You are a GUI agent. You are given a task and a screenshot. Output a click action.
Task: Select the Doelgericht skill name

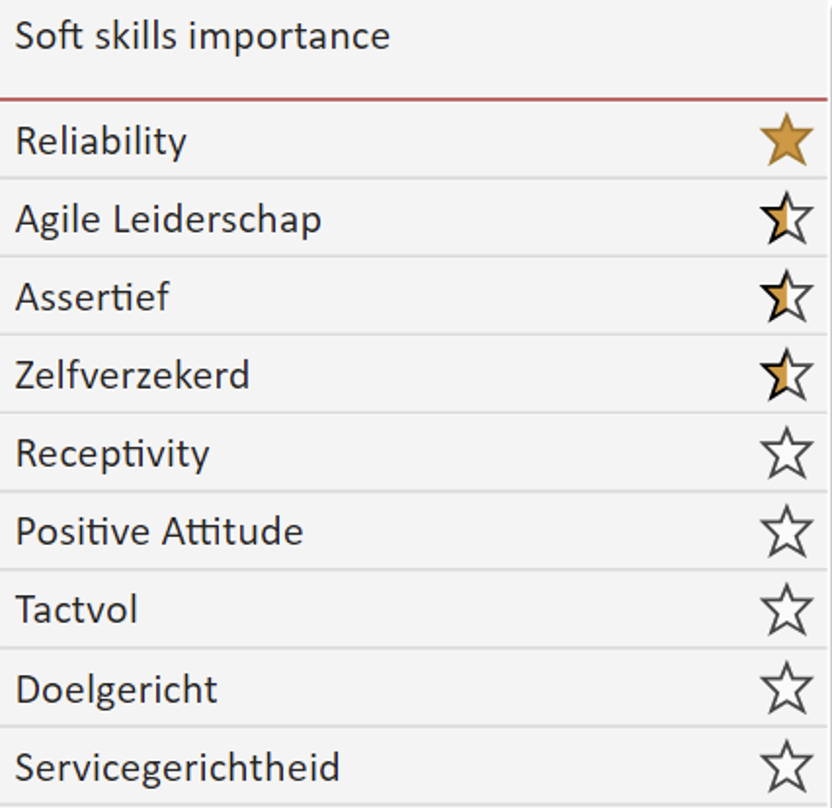(116, 690)
